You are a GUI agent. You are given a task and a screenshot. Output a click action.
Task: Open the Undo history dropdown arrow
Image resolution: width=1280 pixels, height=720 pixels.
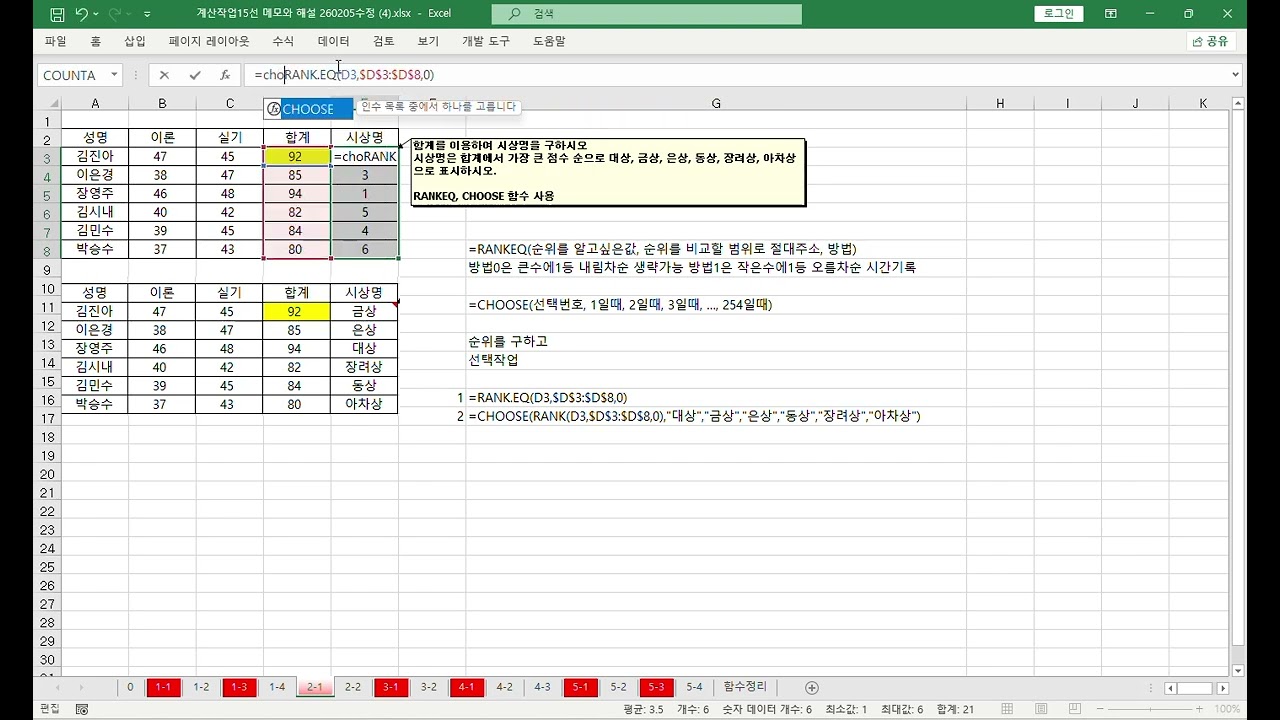(x=96, y=14)
